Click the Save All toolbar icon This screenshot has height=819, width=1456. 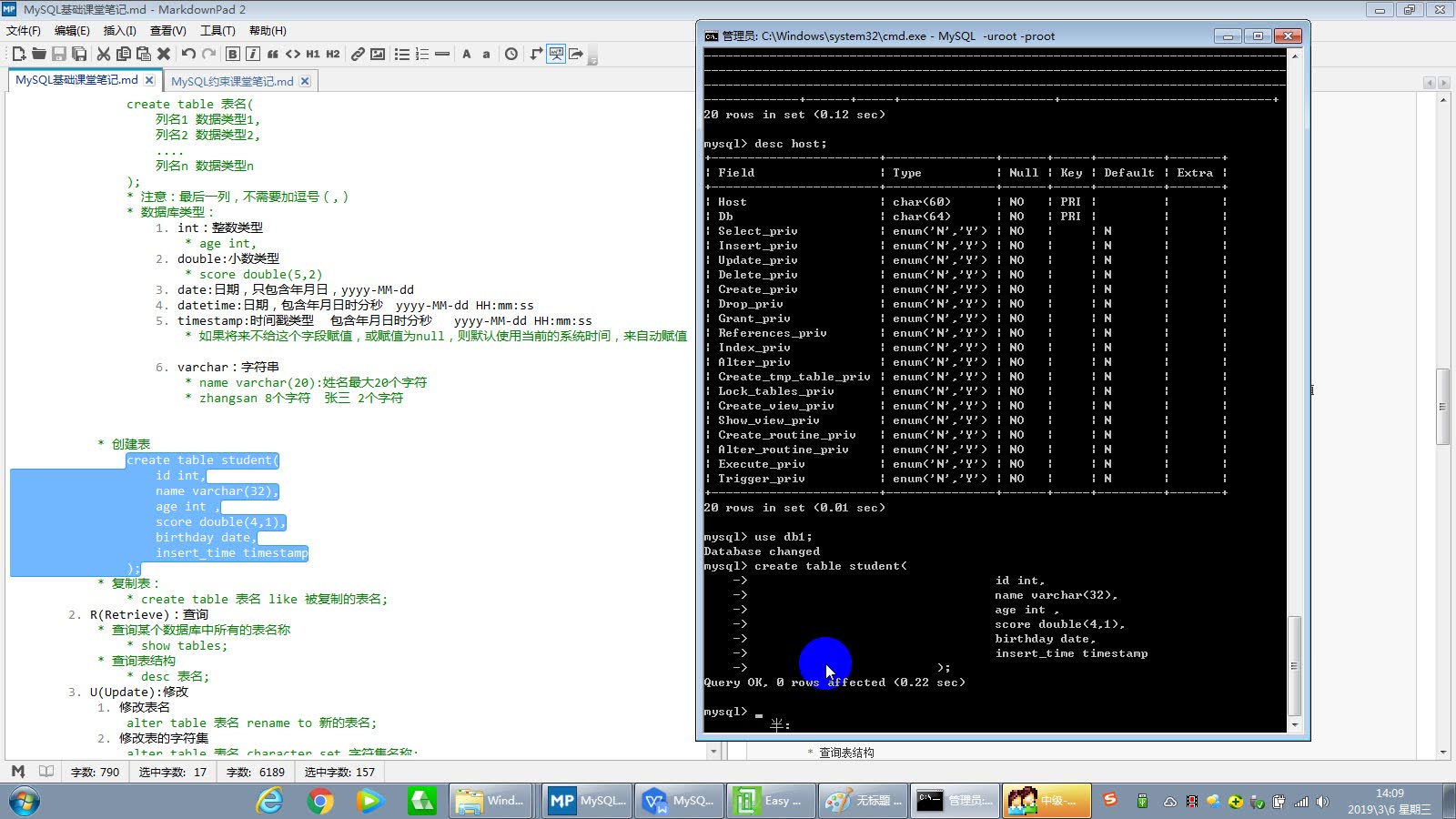pyautogui.click(x=79, y=54)
